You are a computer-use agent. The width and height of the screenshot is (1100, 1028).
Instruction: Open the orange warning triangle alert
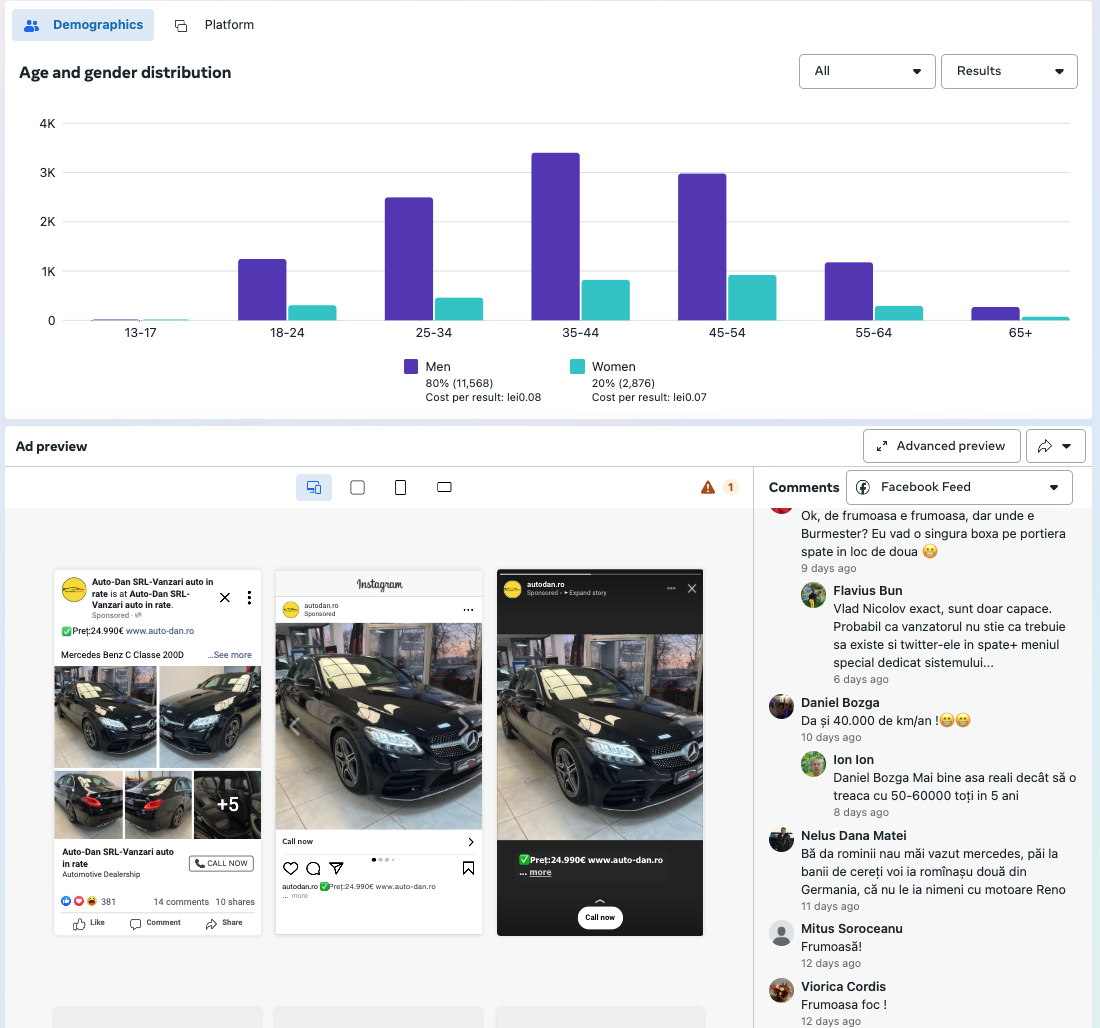click(x=708, y=488)
